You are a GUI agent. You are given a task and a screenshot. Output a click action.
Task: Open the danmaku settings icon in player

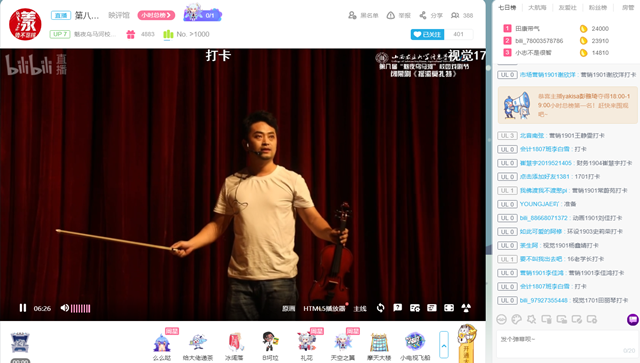[415, 308]
